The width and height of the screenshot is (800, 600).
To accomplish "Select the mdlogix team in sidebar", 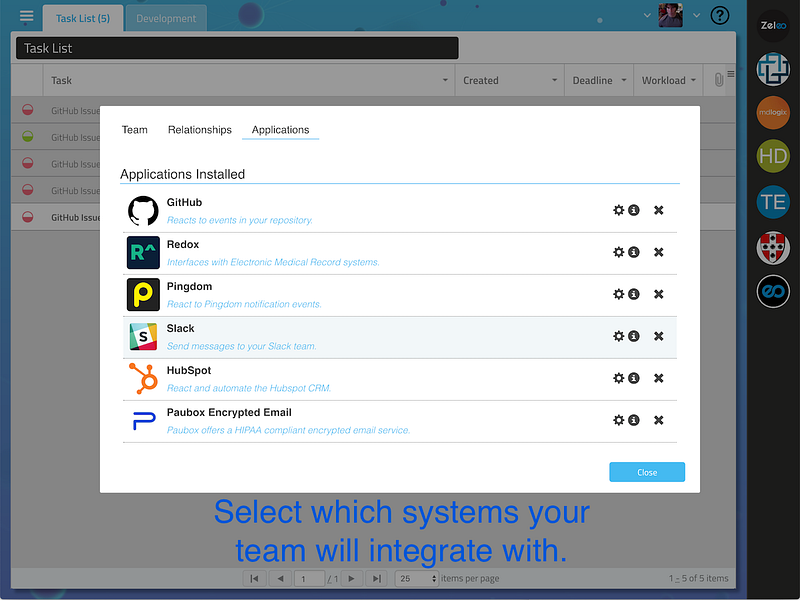I will click(773, 112).
